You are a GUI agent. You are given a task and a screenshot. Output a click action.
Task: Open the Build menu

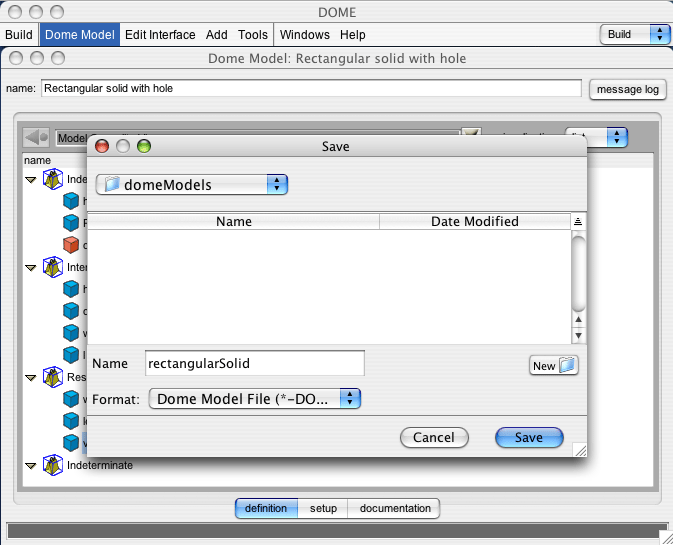click(19, 34)
